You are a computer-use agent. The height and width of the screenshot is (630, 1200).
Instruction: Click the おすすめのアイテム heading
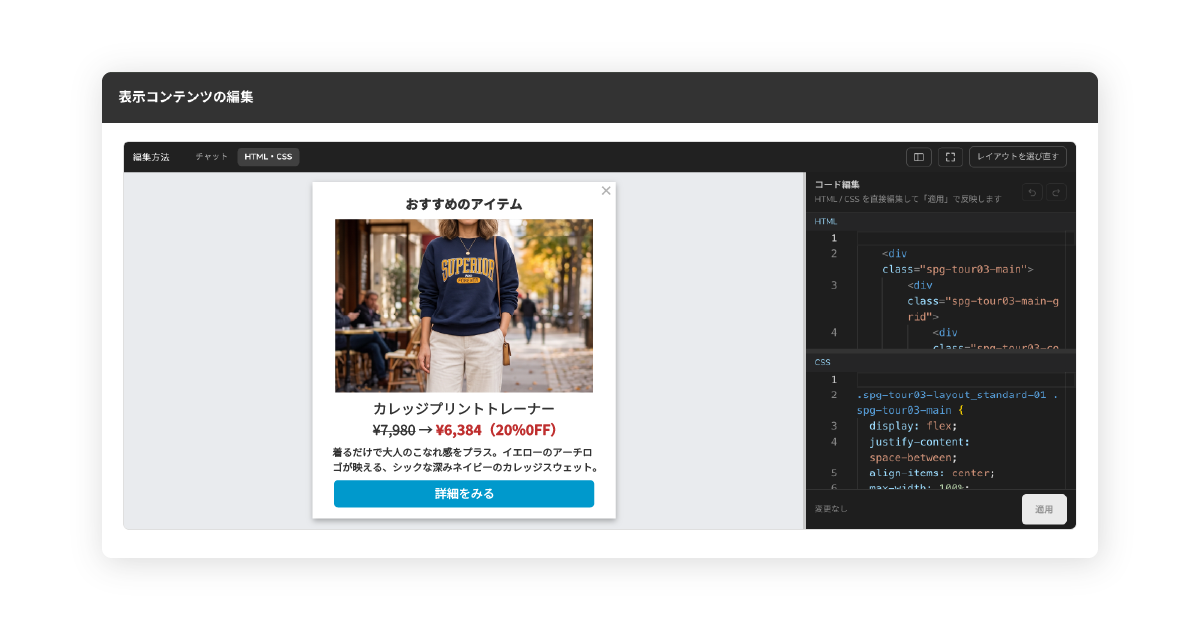[x=464, y=204]
